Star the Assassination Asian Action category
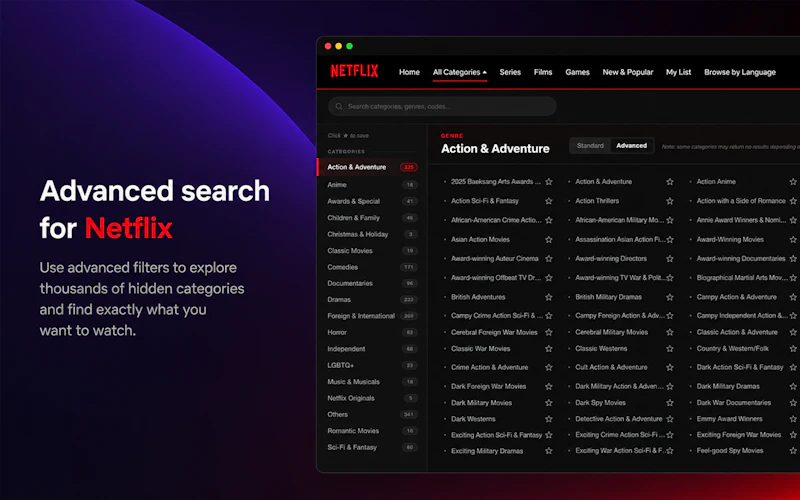The width and height of the screenshot is (800, 500). (670, 239)
